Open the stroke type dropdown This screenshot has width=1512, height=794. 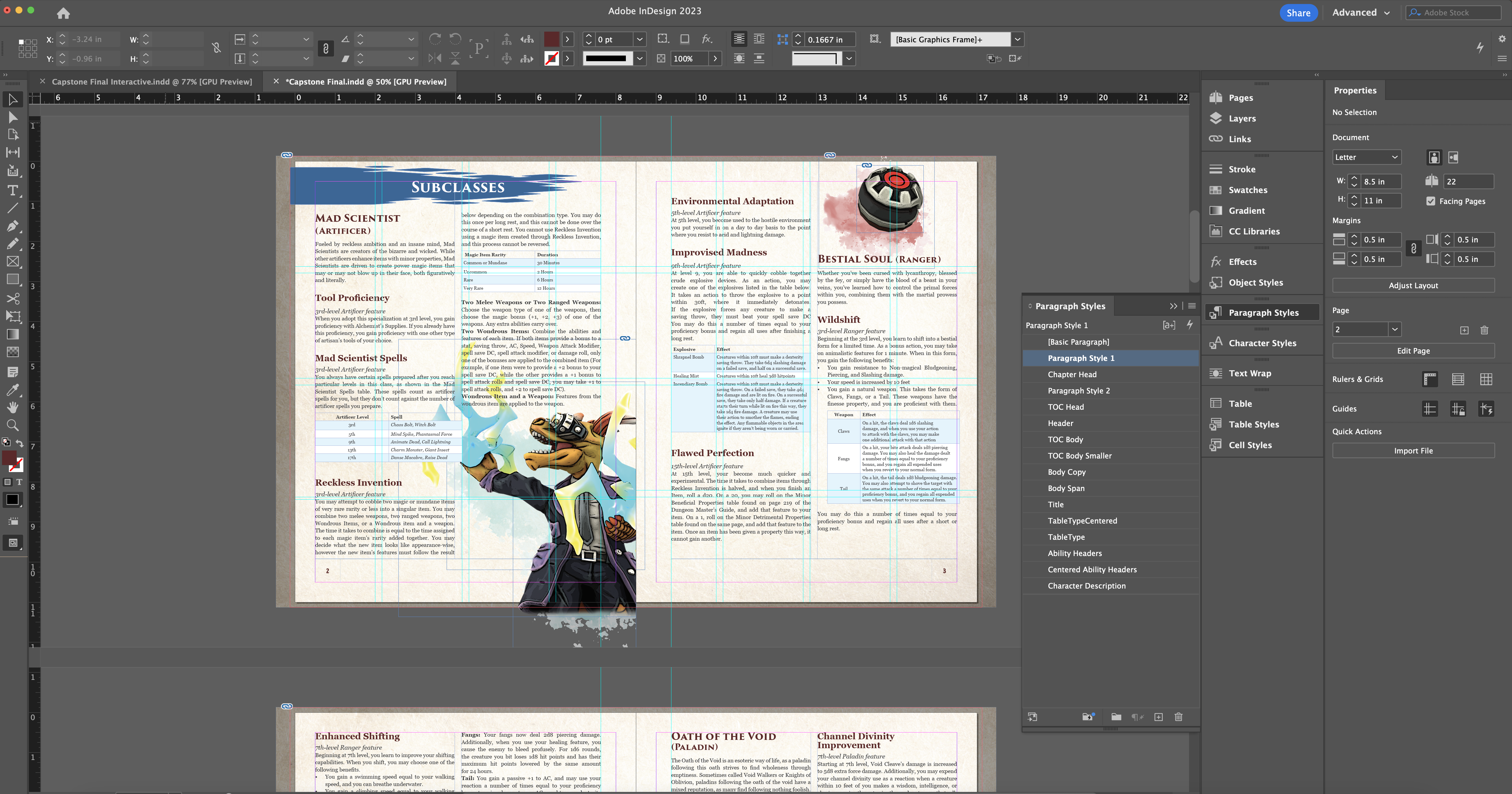(x=640, y=59)
